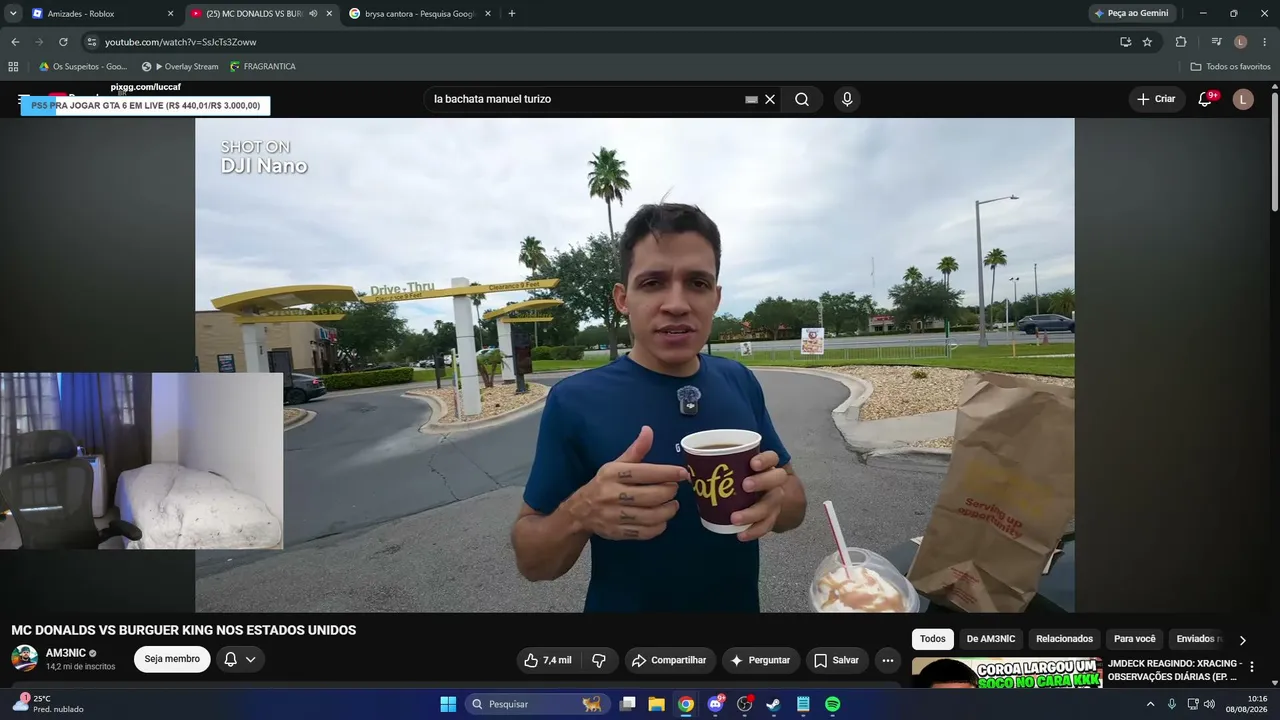Open a new browser tab
This screenshot has width=1280, height=720.
[512, 14]
